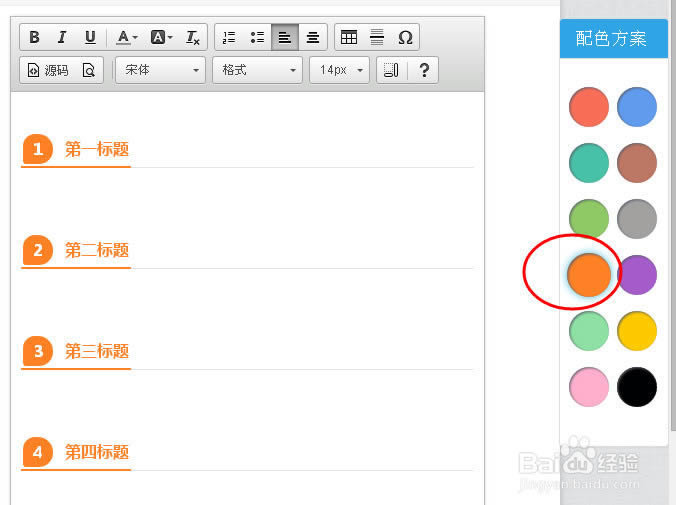Click the help question mark icon
676x505 pixels.
424,71
